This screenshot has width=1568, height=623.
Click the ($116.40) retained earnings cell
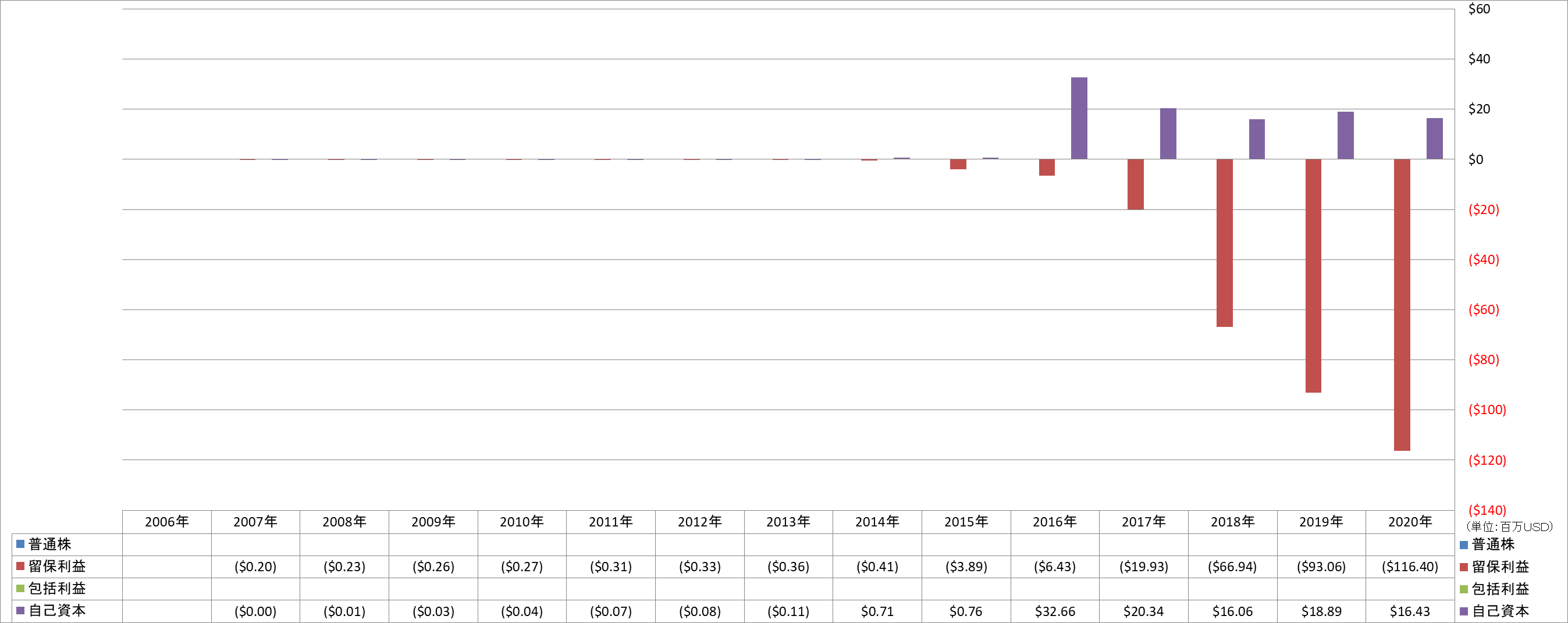[x=1410, y=567]
